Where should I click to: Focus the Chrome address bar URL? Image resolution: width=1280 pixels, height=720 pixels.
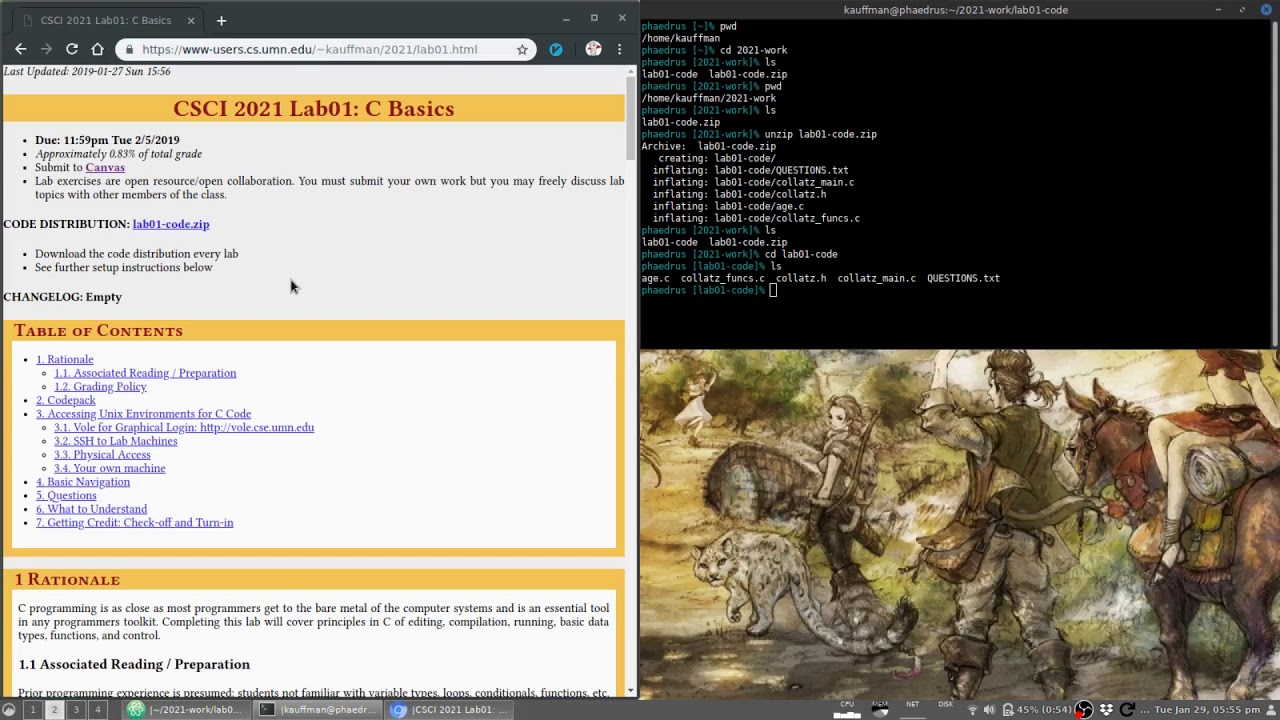pyautogui.click(x=309, y=49)
